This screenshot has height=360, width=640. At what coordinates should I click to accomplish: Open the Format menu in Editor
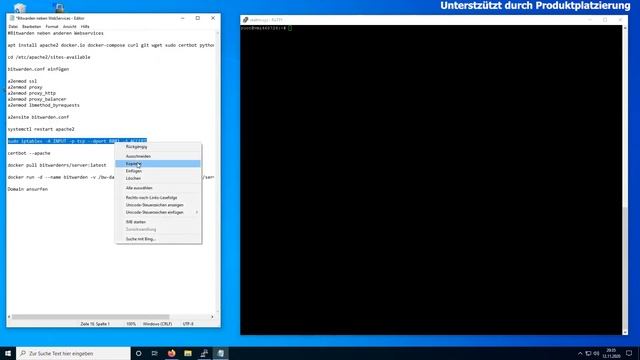pos(52,27)
